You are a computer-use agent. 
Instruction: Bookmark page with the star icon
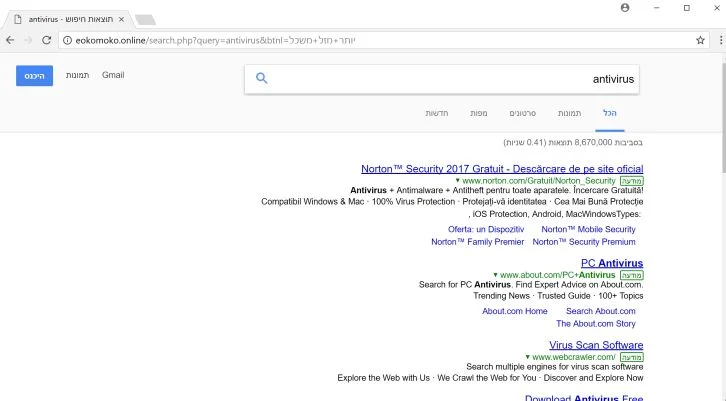(700, 40)
